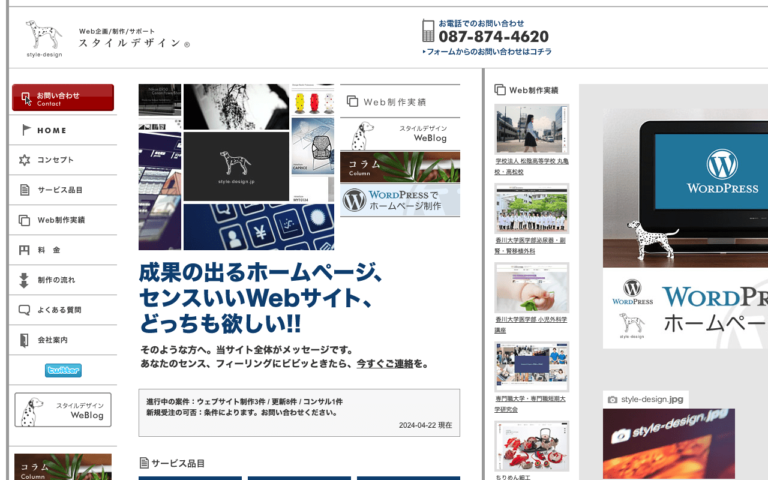Screen dimensions: 768x480
Task: Click the WordPressでホームページ制作 banner
Action: (x=400, y=200)
